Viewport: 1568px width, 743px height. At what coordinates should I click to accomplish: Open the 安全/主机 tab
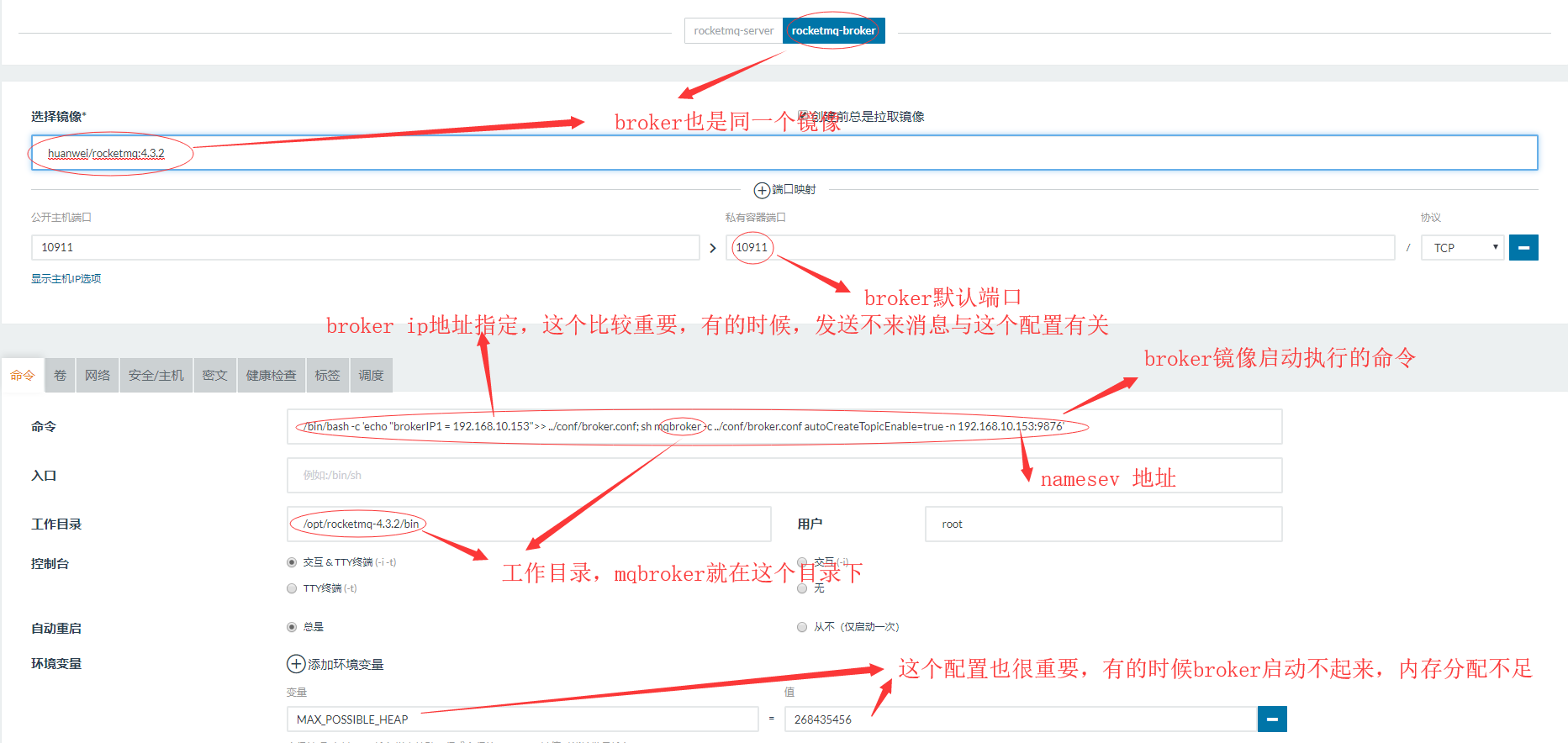click(x=156, y=375)
